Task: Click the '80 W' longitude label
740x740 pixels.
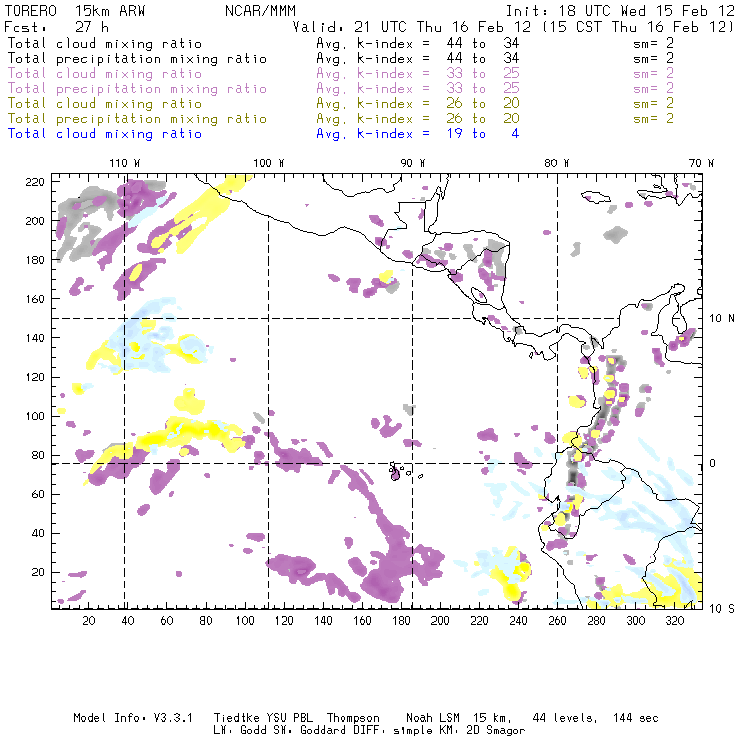Action: [557, 163]
